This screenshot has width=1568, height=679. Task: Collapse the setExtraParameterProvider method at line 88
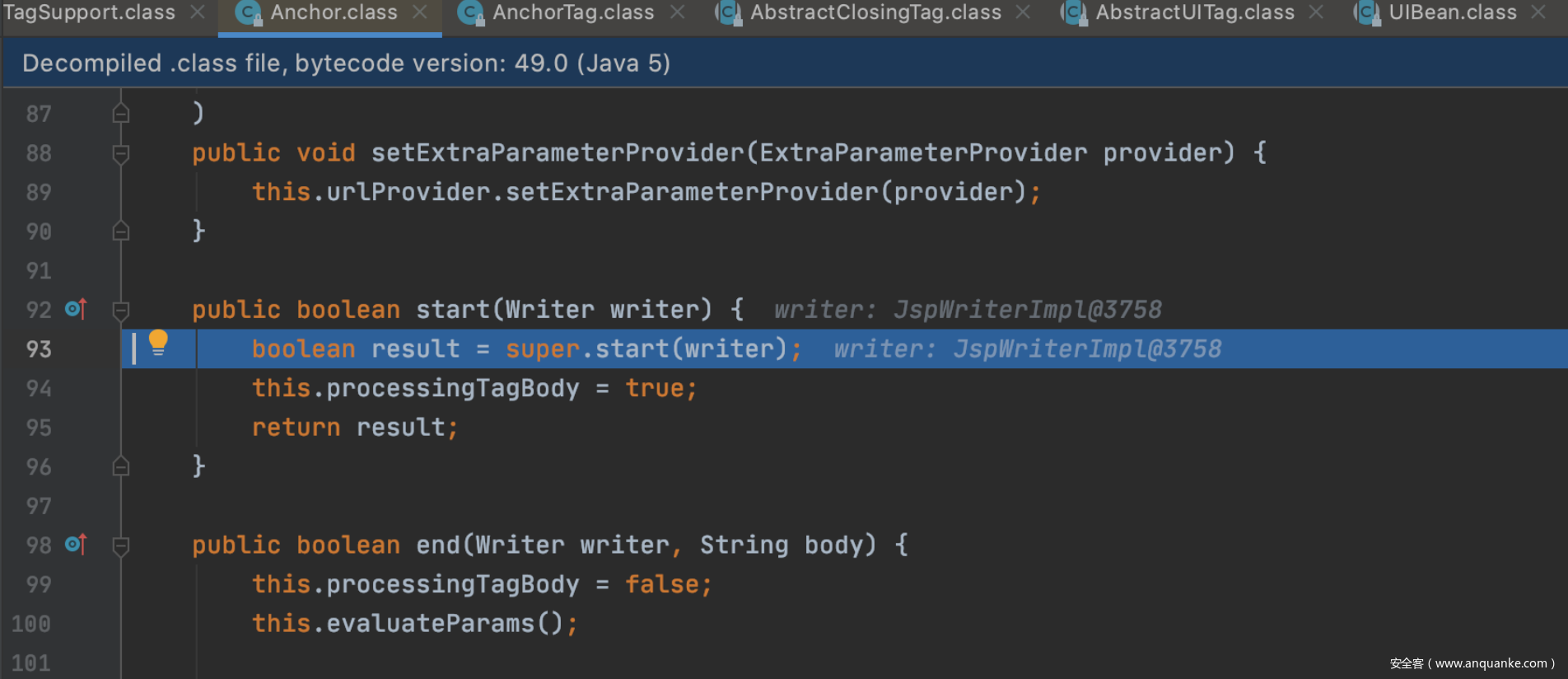click(x=121, y=153)
